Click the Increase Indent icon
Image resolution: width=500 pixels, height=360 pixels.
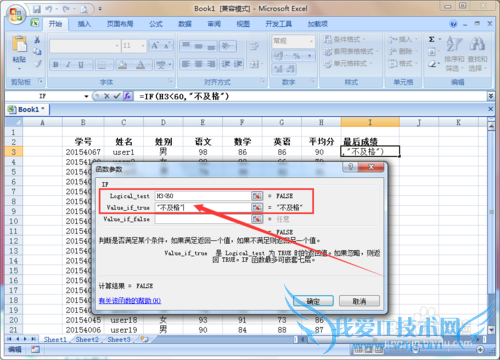(x=237, y=64)
